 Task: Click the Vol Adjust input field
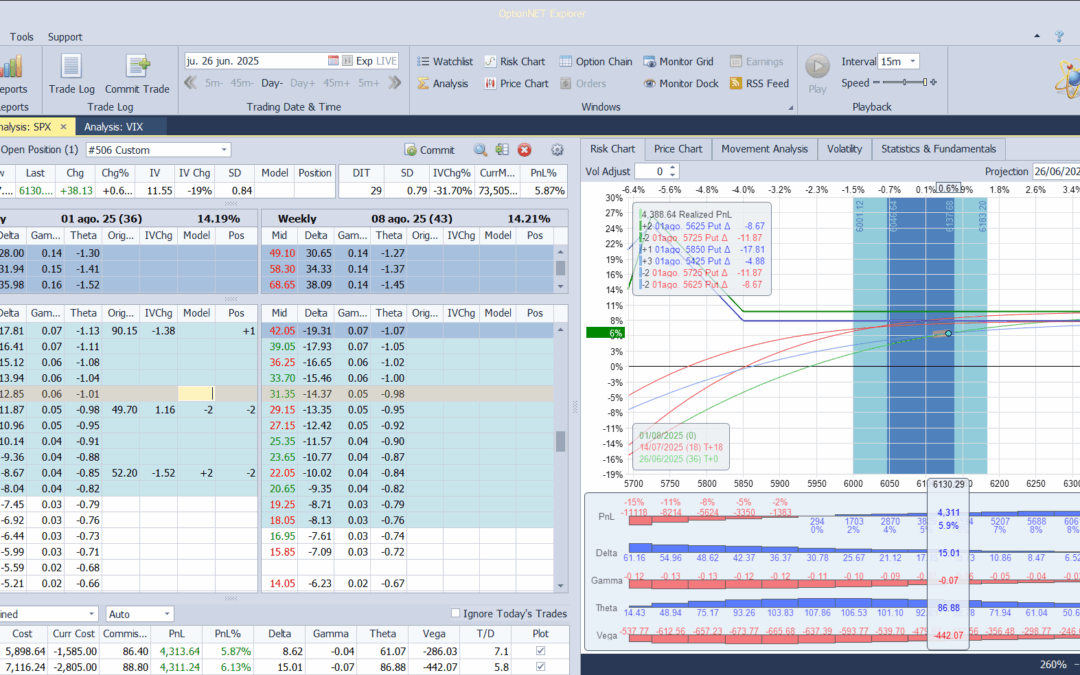pos(652,172)
